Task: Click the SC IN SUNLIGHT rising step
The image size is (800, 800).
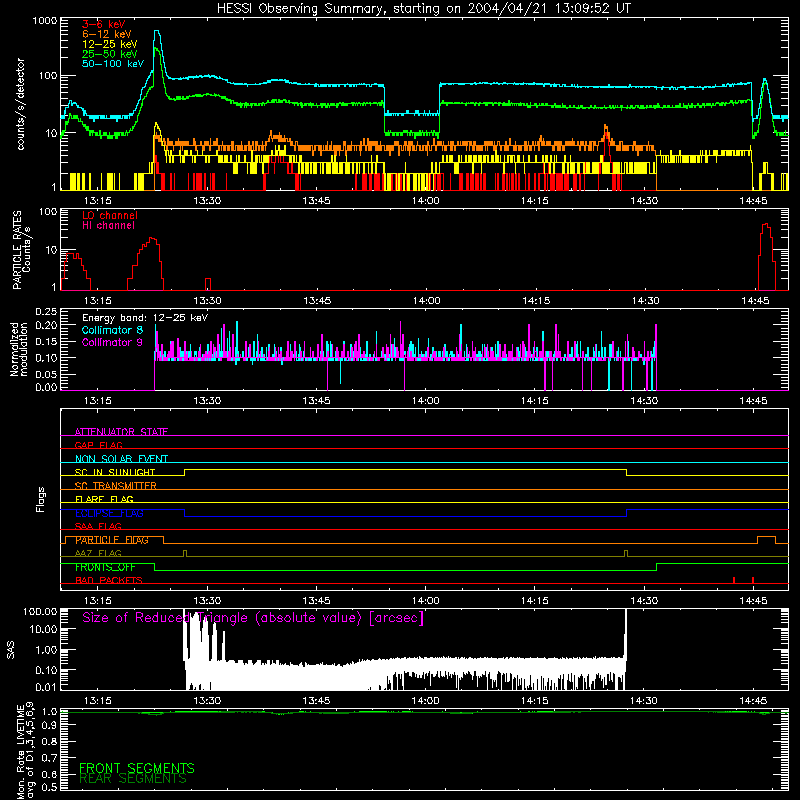Action: (x=185, y=472)
